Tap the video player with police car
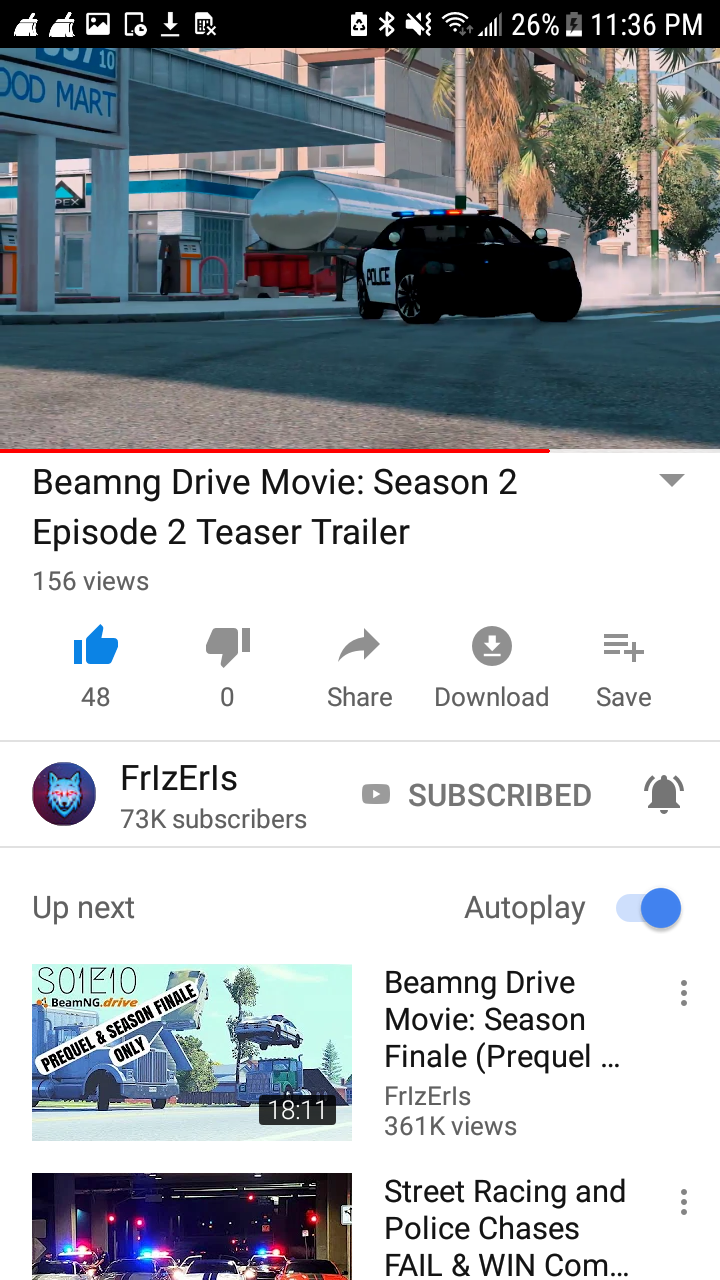The image size is (720, 1280). 360,249
